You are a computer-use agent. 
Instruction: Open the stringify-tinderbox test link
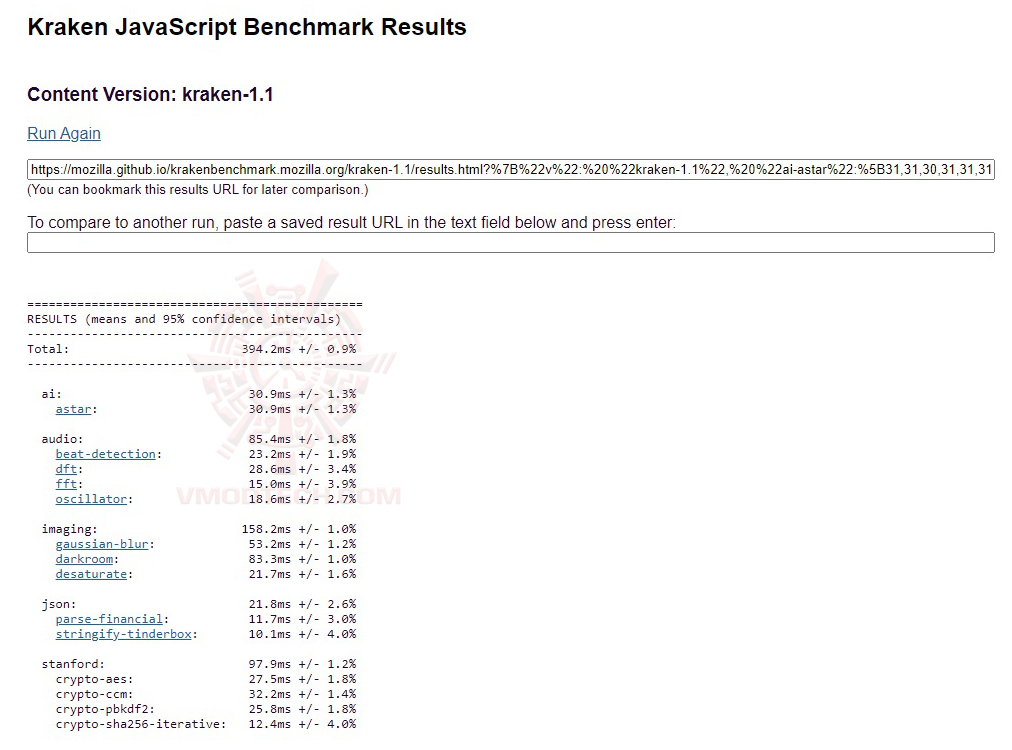pos(123,634)
